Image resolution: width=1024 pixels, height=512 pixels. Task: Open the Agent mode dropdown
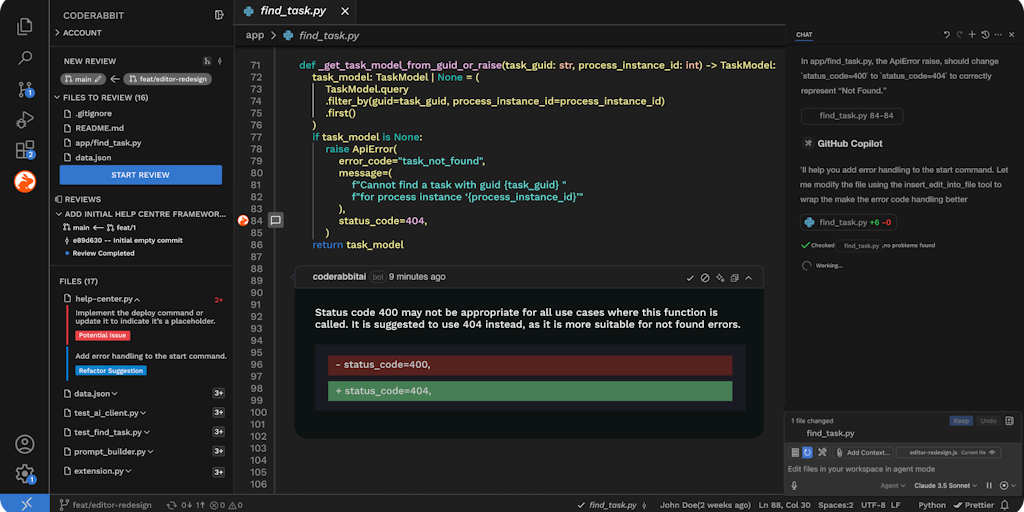coord(892,485)
